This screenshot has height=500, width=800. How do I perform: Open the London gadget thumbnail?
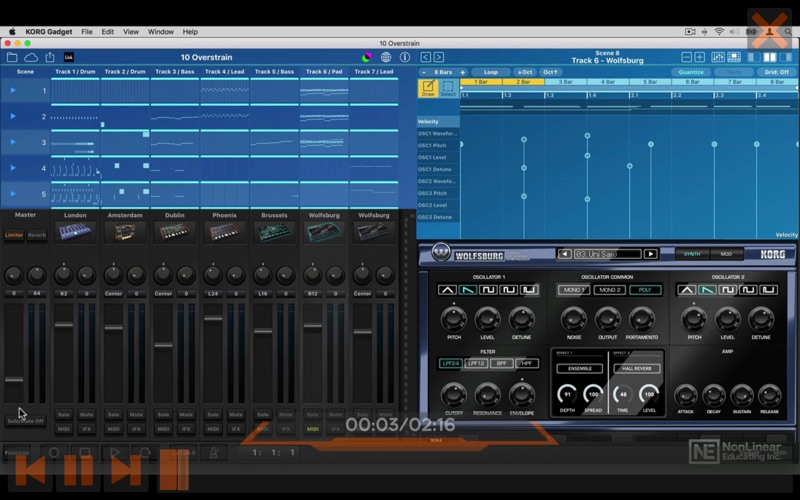tap(75, 232)
